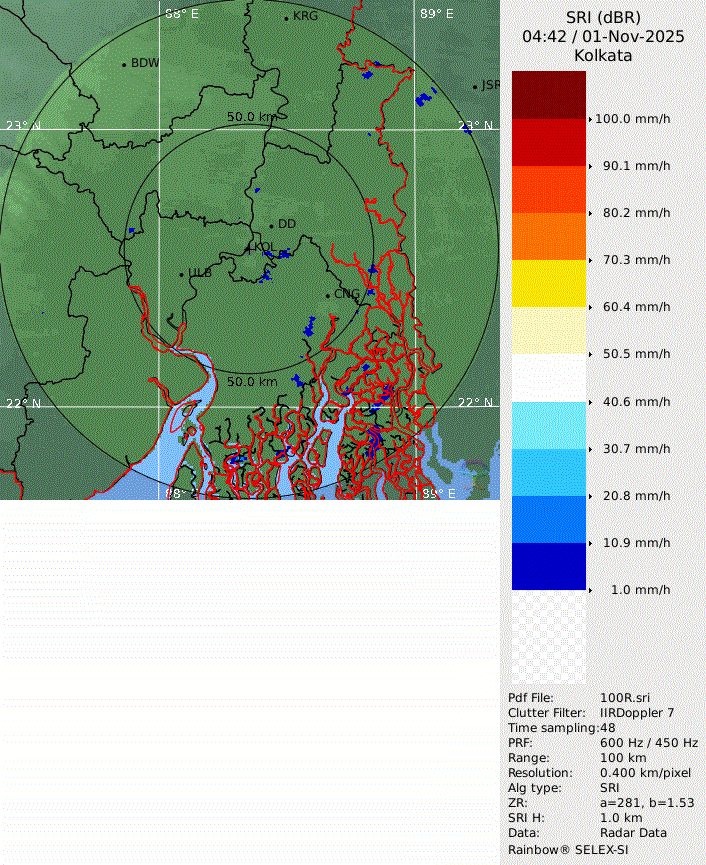The height and width of the screenshot is (865, 706).
Task: Select the ULB location marker
Action: (x=181, y=274)
